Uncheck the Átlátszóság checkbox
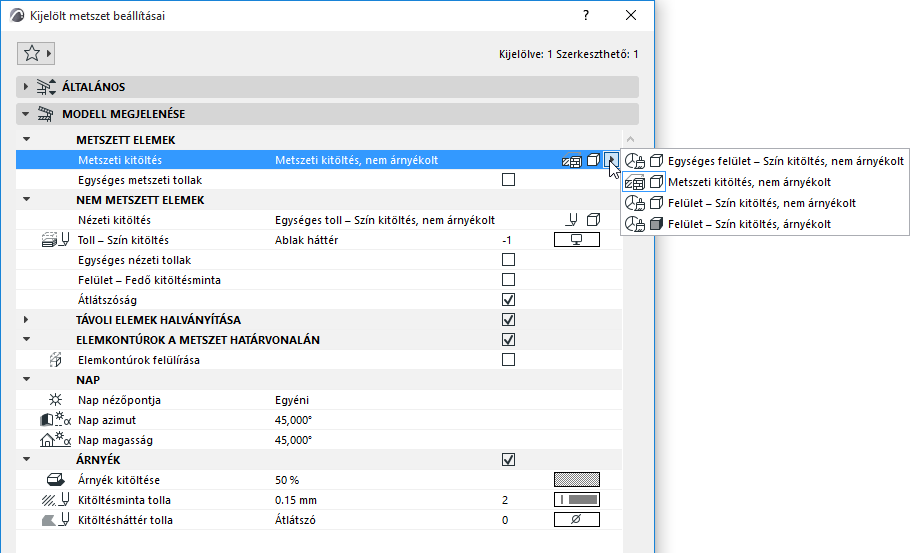 point(508,300)
